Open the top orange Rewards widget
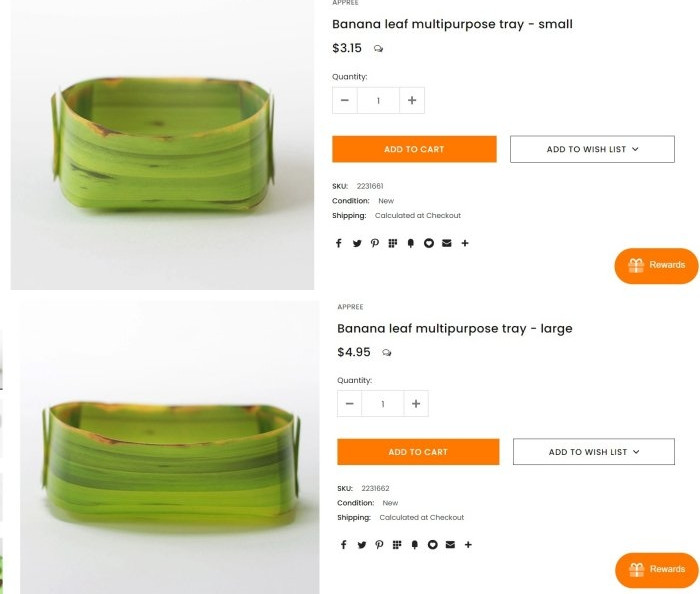This screenshot has height=594, width=700. (x=656, y=265)
